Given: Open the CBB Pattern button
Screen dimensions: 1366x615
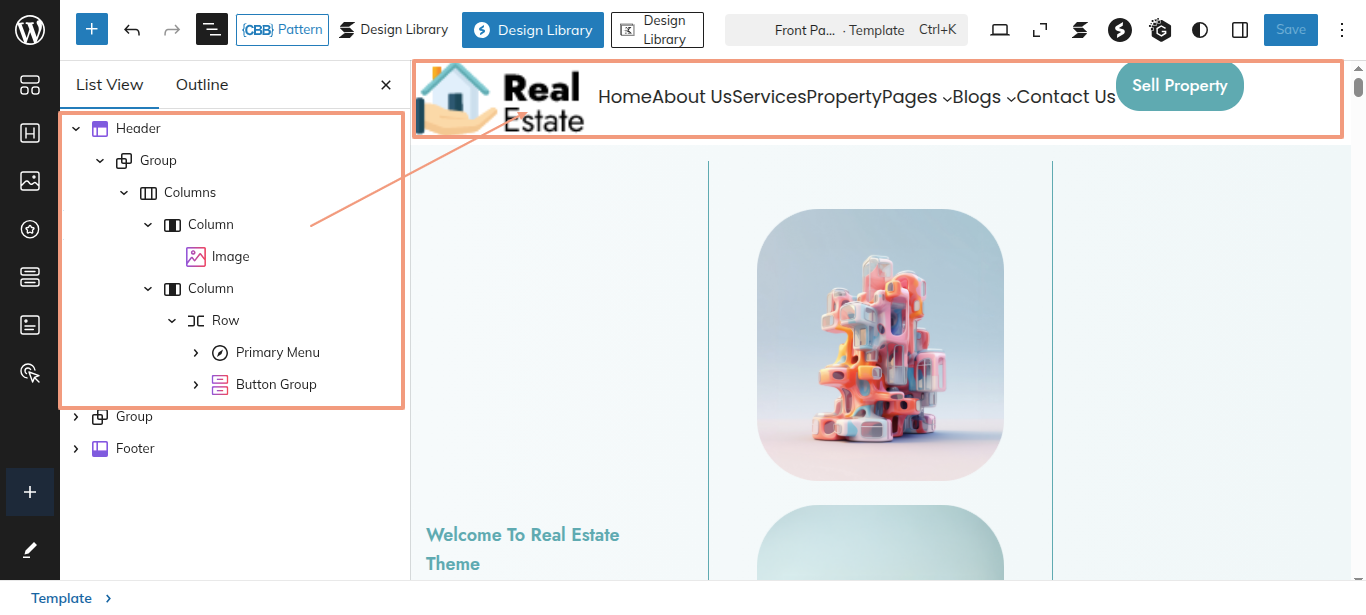Looking at the screenshot, I should click(282, 30).
